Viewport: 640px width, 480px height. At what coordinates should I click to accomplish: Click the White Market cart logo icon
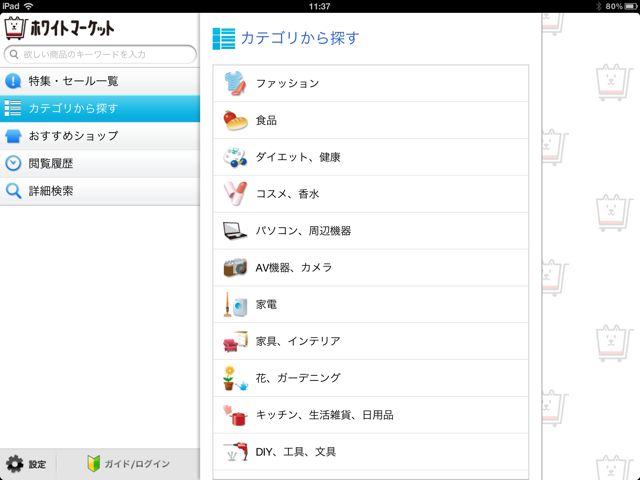tap(16, 28)
